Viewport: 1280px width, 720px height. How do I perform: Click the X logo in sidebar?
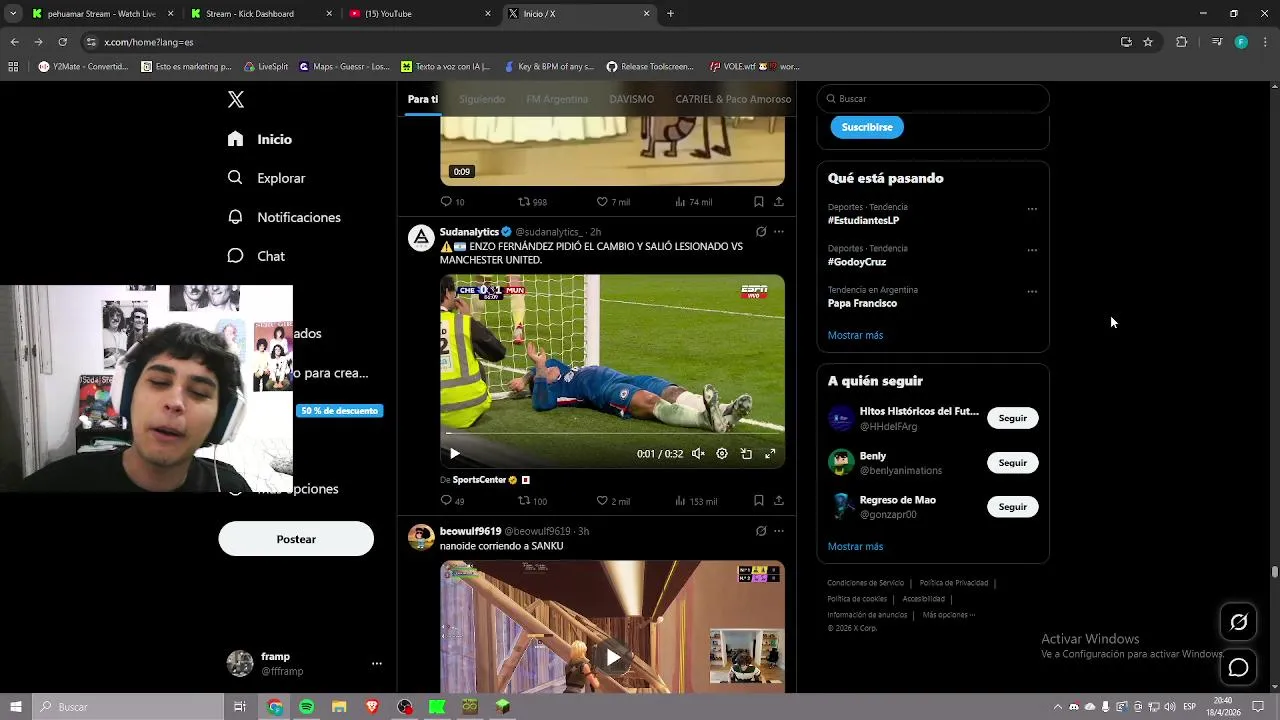tap(236, 99)
